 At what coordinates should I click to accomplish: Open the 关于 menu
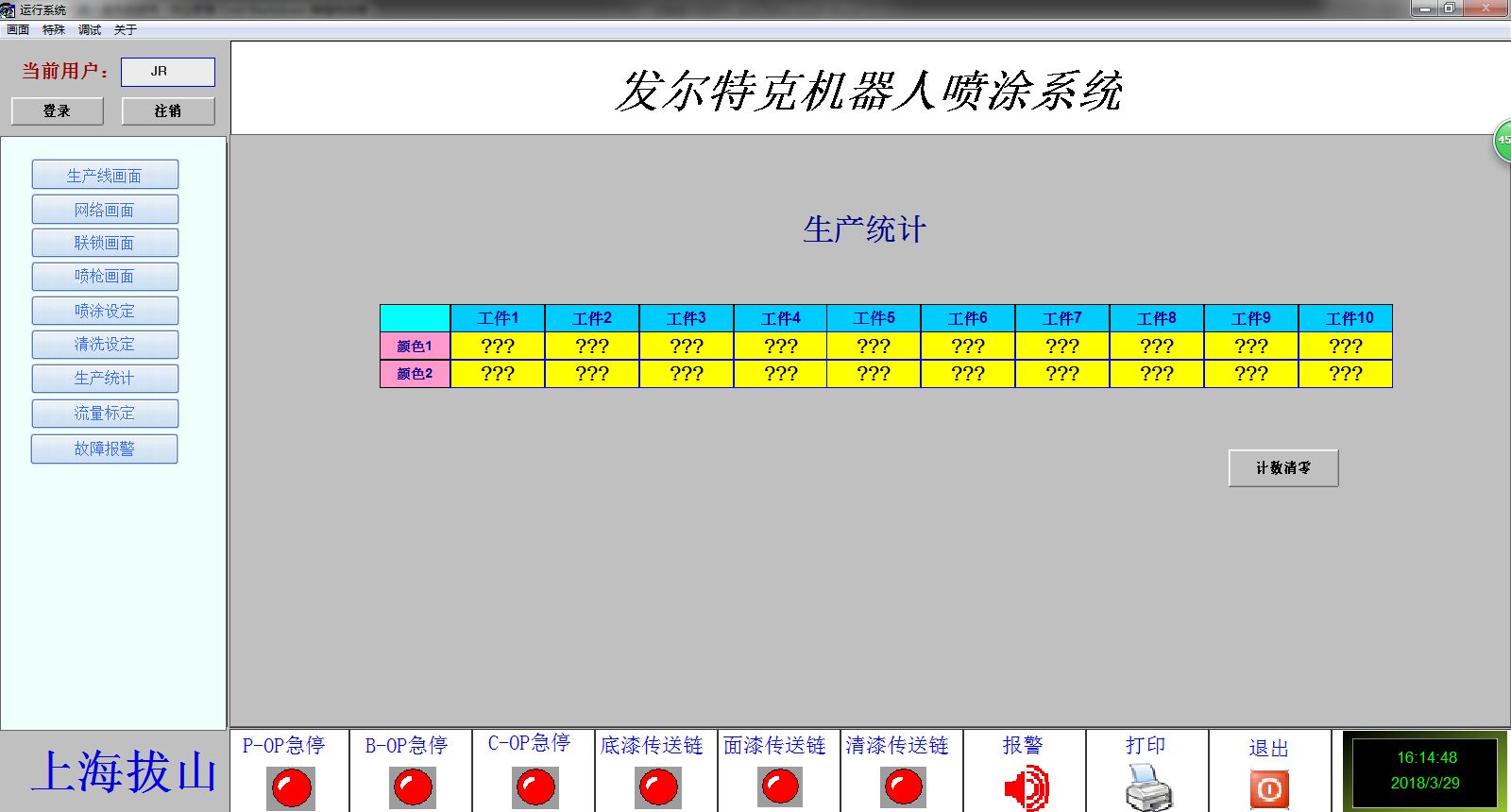click(126, 30)
